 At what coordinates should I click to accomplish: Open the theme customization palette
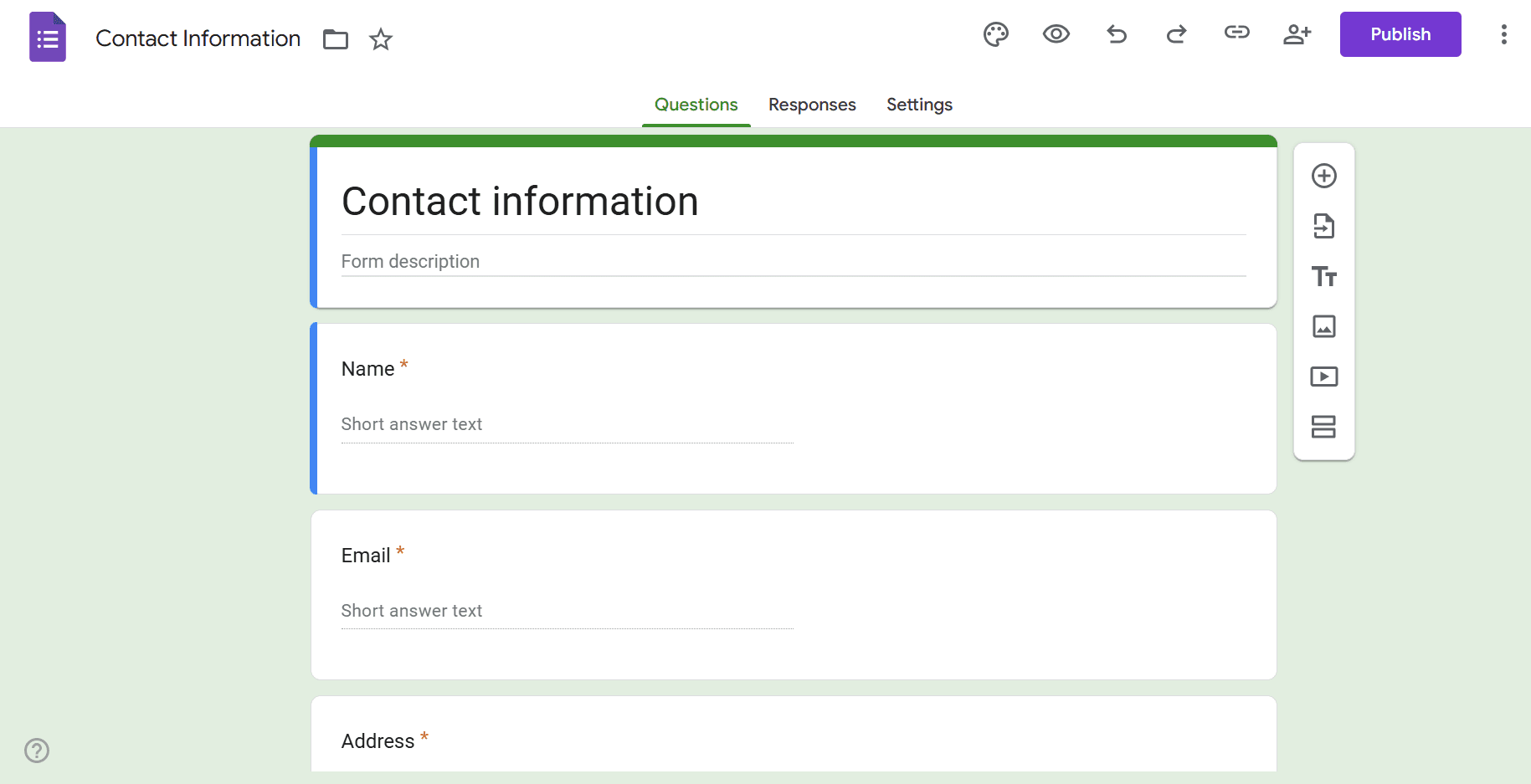coord(995,34)
